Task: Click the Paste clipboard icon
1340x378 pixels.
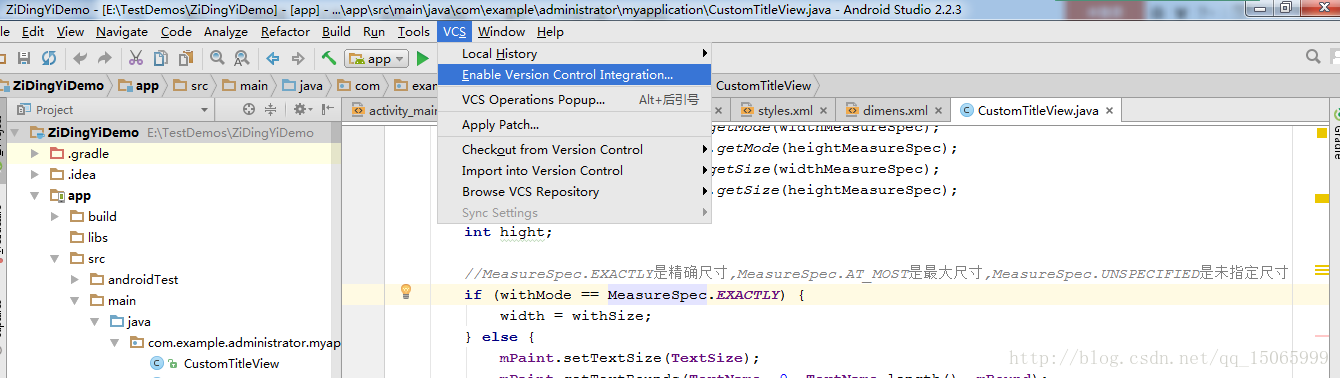Action: (x=185, y=58)
